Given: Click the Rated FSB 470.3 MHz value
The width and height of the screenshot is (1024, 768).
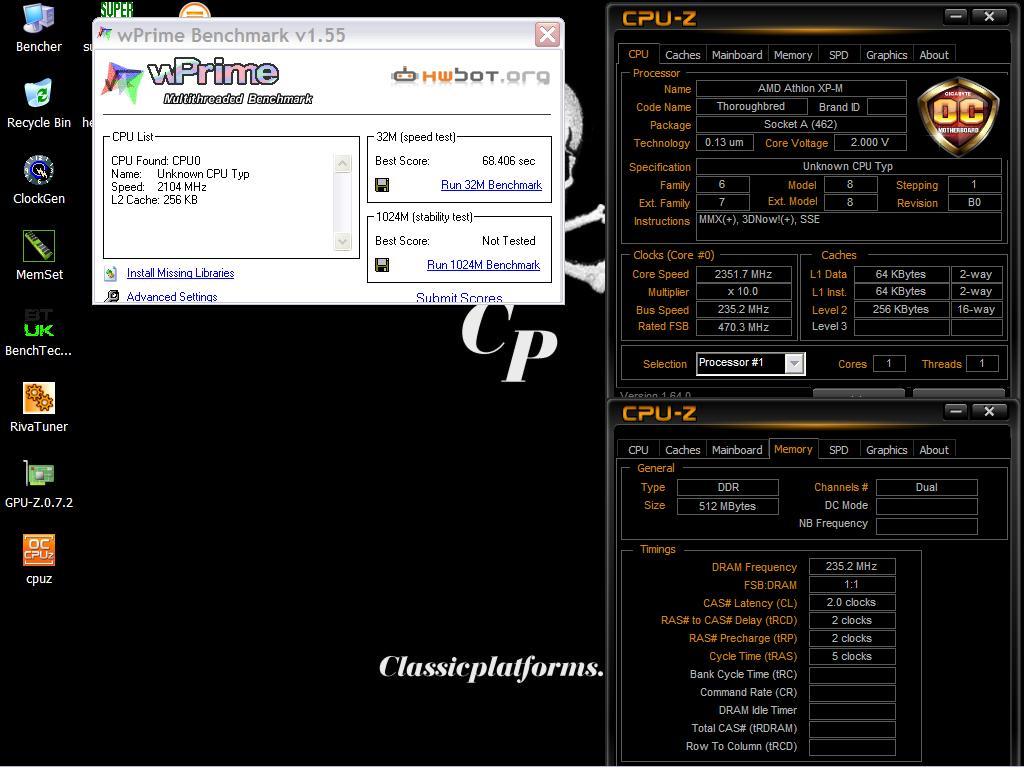Looking at the screenshot, I should [743, 327].
